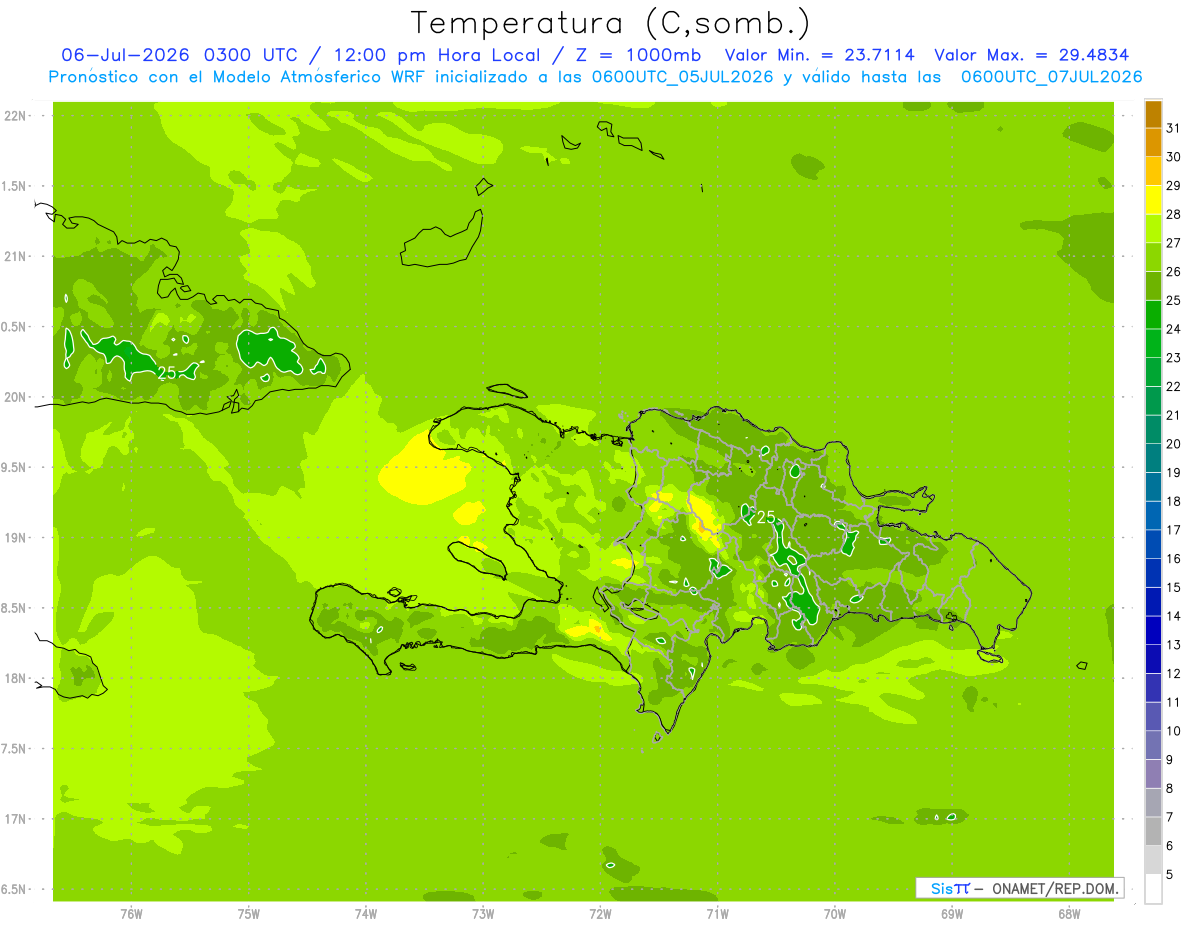This screenshot has width=1200, height=927.
Task: Click the "19N" latitude label
Action: pos(15,537)
